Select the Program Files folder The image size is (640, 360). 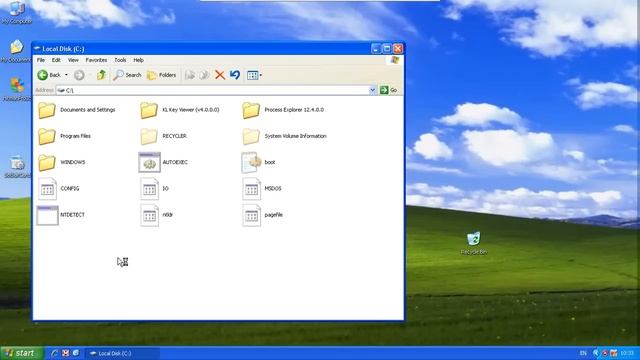[x=64, y=136]
